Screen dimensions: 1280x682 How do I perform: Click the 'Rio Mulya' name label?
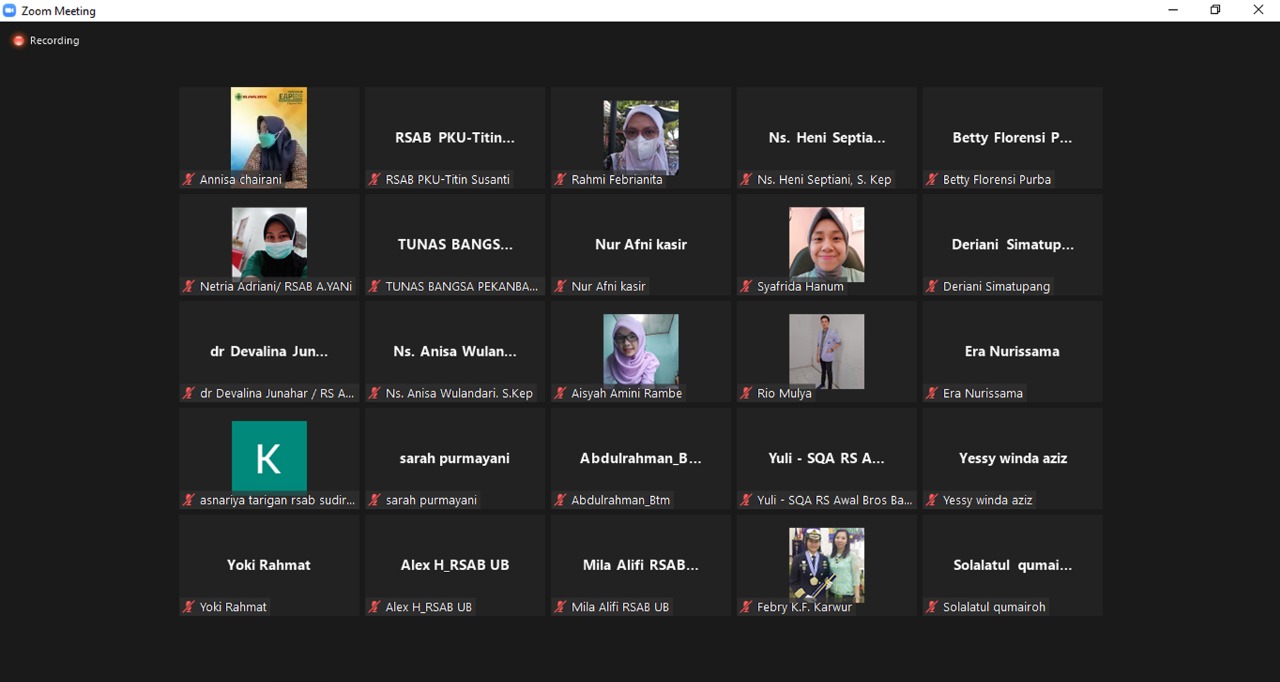tap(785, 393)
